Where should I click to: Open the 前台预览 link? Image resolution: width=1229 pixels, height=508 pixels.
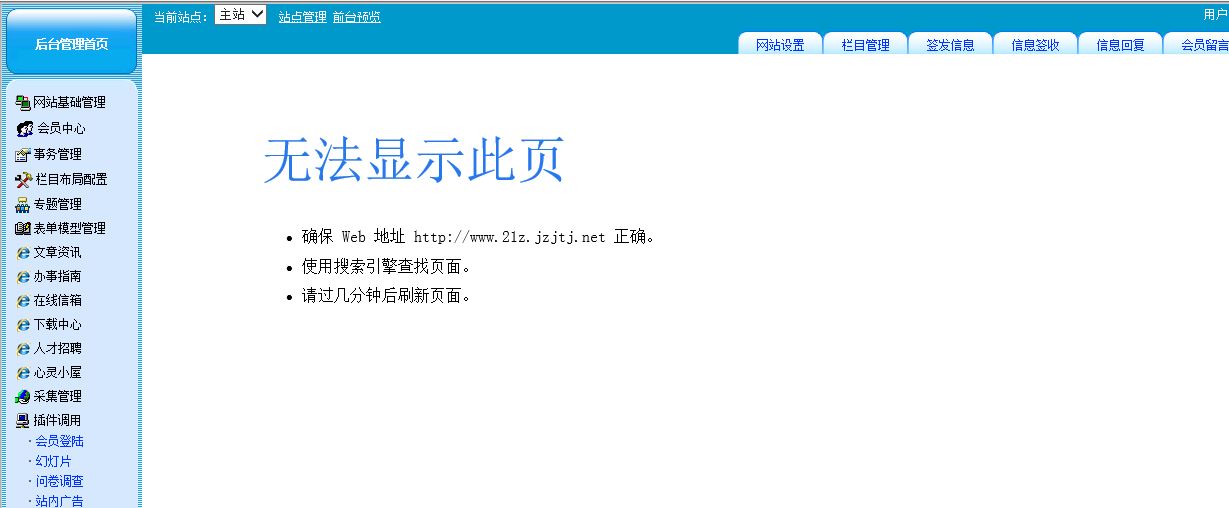click(356, 17)
